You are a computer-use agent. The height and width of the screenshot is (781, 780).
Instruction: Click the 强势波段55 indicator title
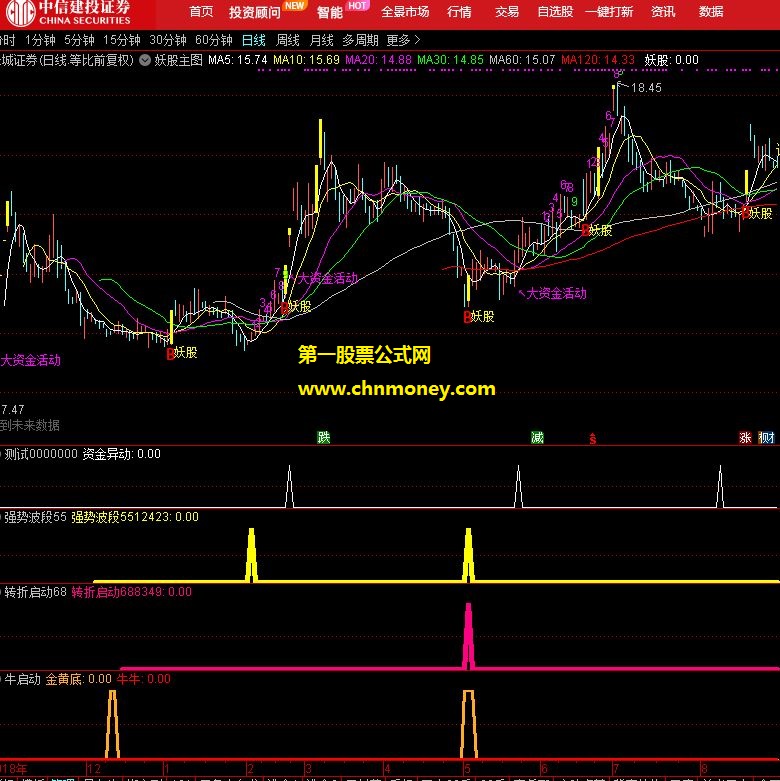click(35, 517)
